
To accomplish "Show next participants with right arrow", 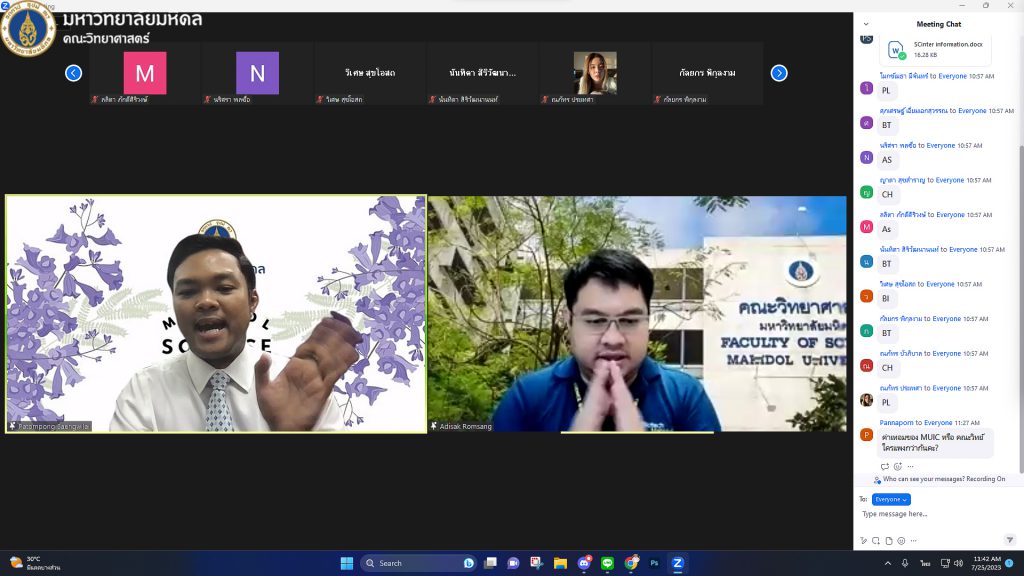I will coord(779,73).
